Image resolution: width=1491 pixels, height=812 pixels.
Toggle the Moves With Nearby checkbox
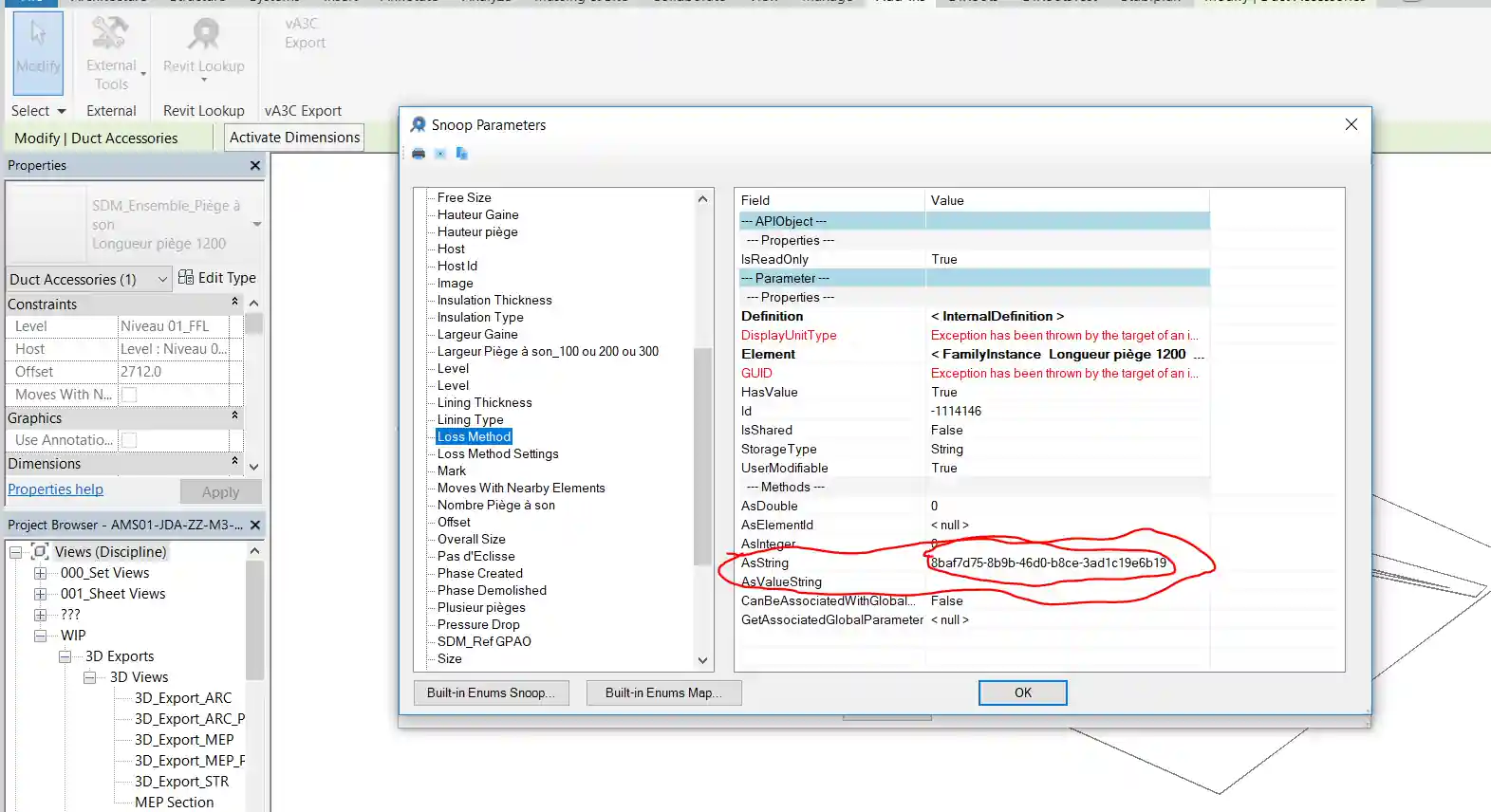[x=130, y=395]
